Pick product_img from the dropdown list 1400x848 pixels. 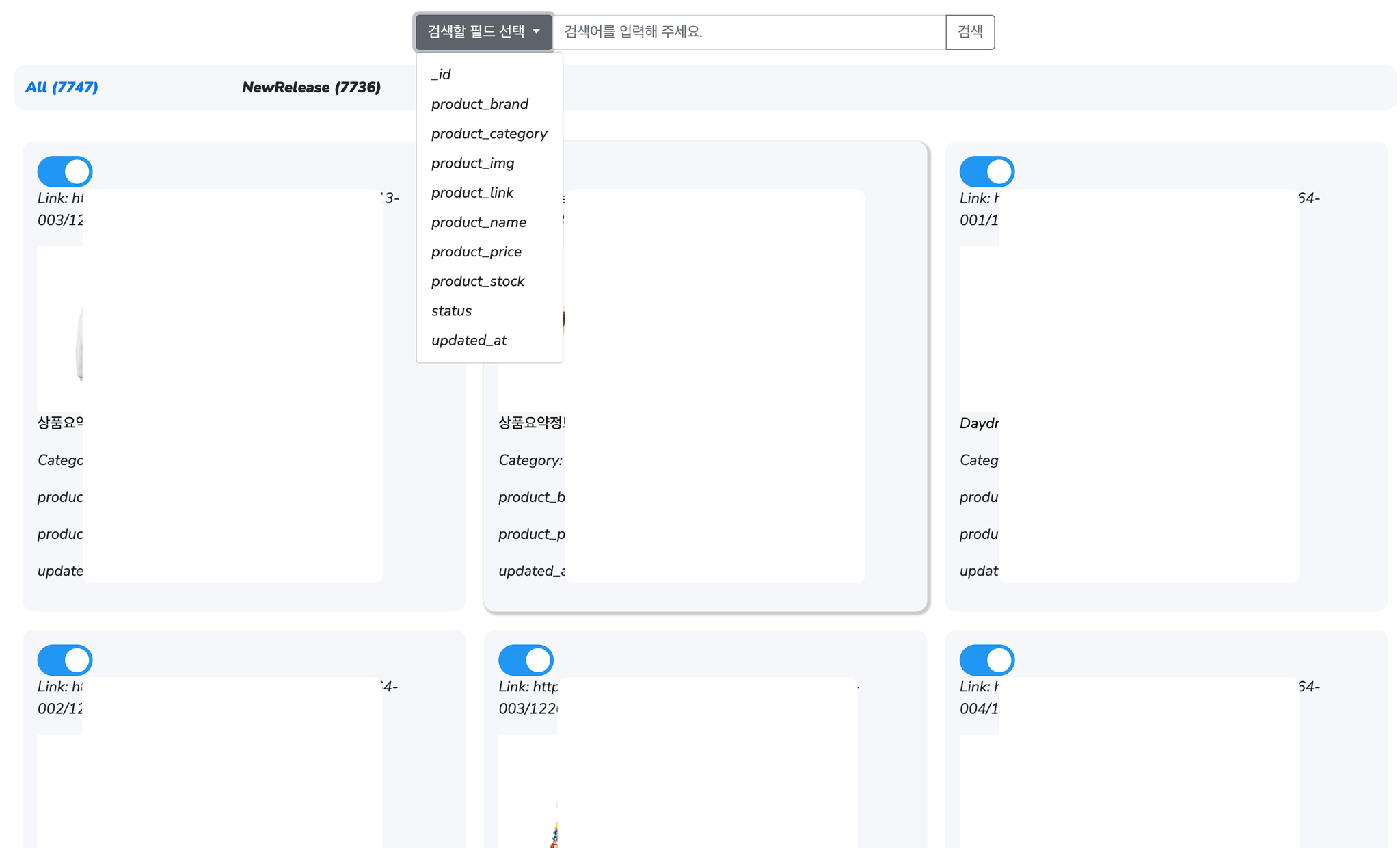pyautogui.click(x=472, y=163)
